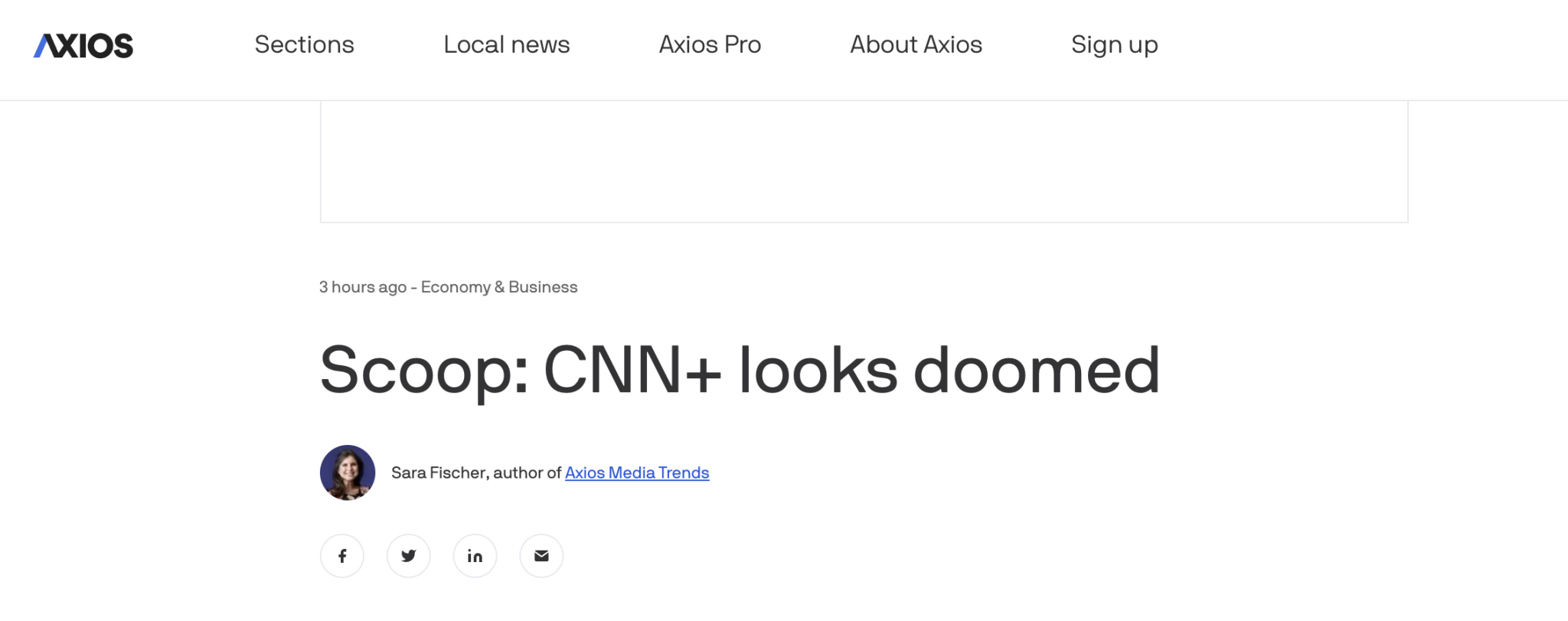1568x621 pixels.
Task: Click Sign up in the navigation
Action: pyautogui.click(x=1114, y=45)
